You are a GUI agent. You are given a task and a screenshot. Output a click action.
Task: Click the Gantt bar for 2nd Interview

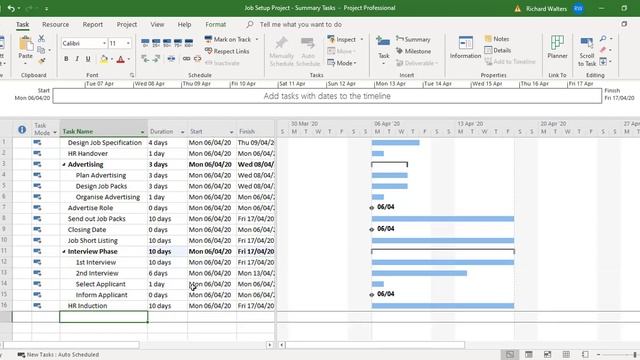(419, 273)
